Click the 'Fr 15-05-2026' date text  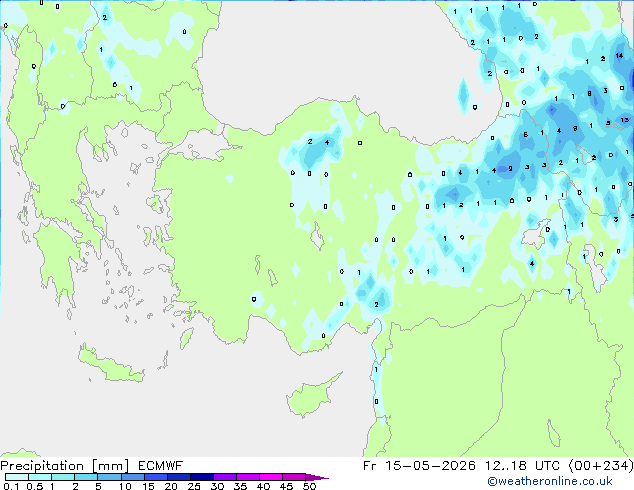(419, 466)
